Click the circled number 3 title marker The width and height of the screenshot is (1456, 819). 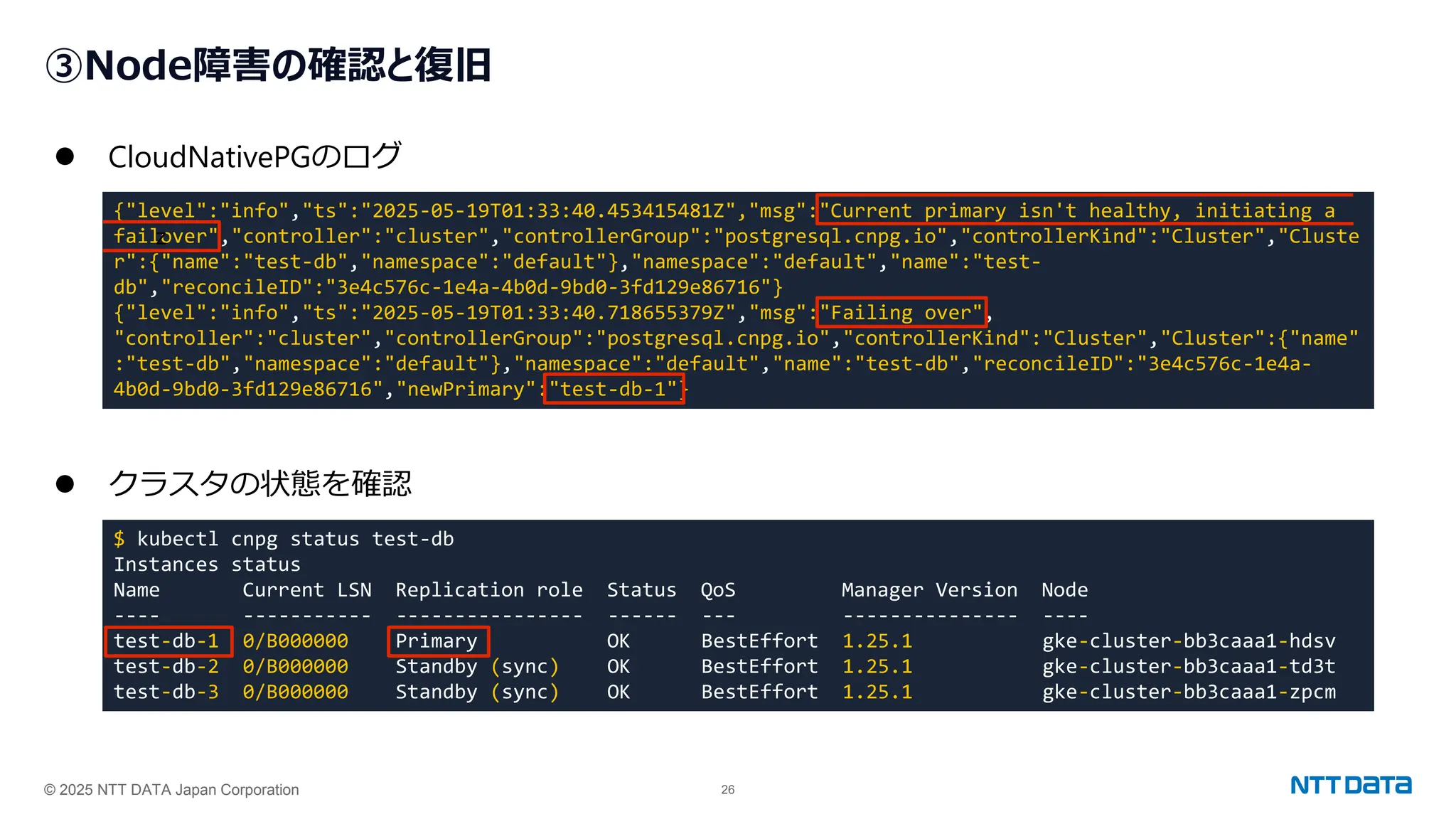(x=64, y=66)
